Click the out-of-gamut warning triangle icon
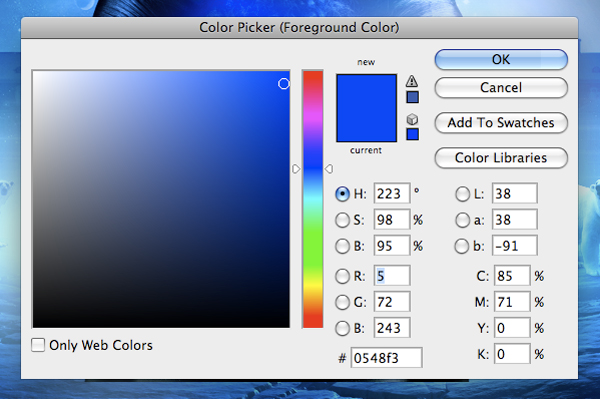The height and width of the screenshot is (399, 600). (412, 81)
